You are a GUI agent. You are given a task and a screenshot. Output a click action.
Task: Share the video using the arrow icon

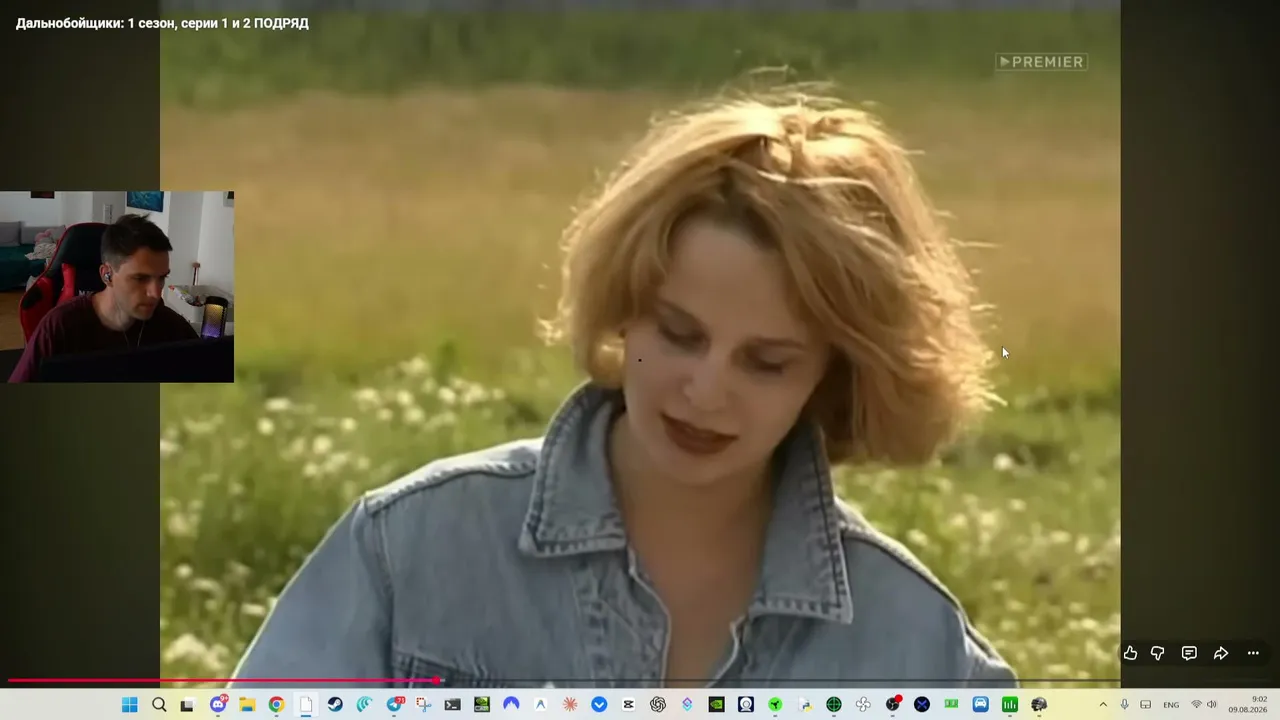click(x=1221, y=653)
